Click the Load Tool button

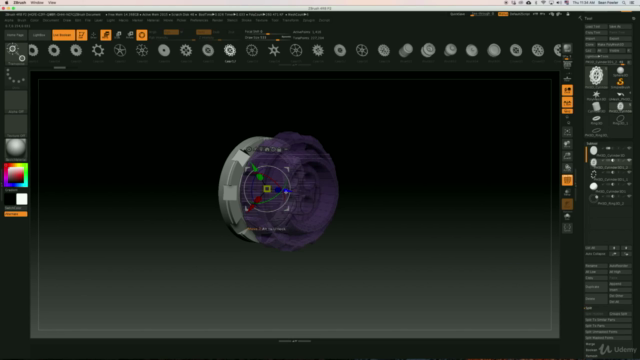(596, 27)
